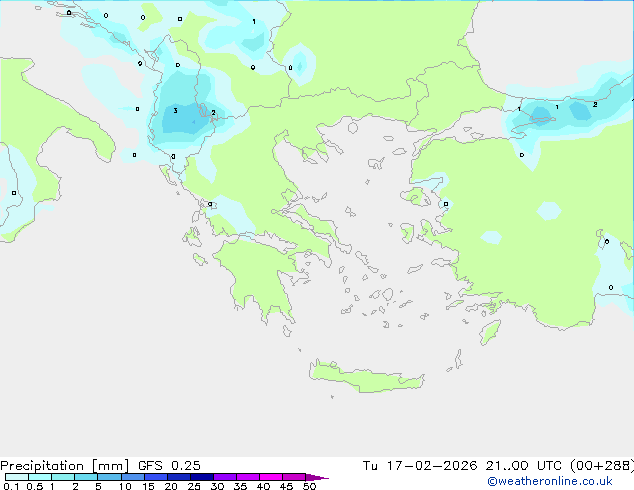Click the 20–25 mm dark blue swatch
The height and width of the screenshot is (490, 634).
click(178, 477)
